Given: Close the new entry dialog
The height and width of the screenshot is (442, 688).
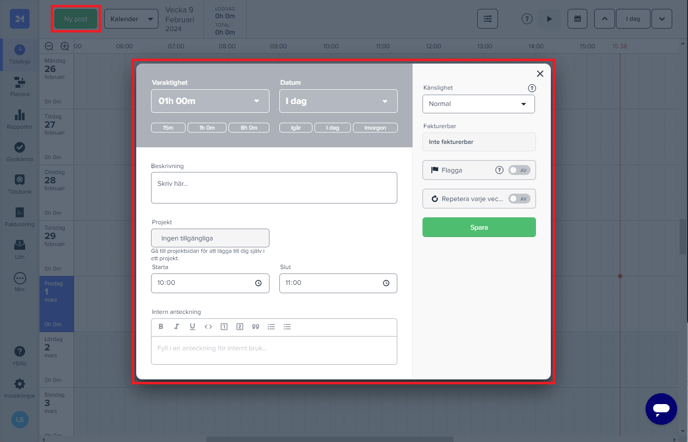Looking at the screenshot, I should tap(540, 73).
